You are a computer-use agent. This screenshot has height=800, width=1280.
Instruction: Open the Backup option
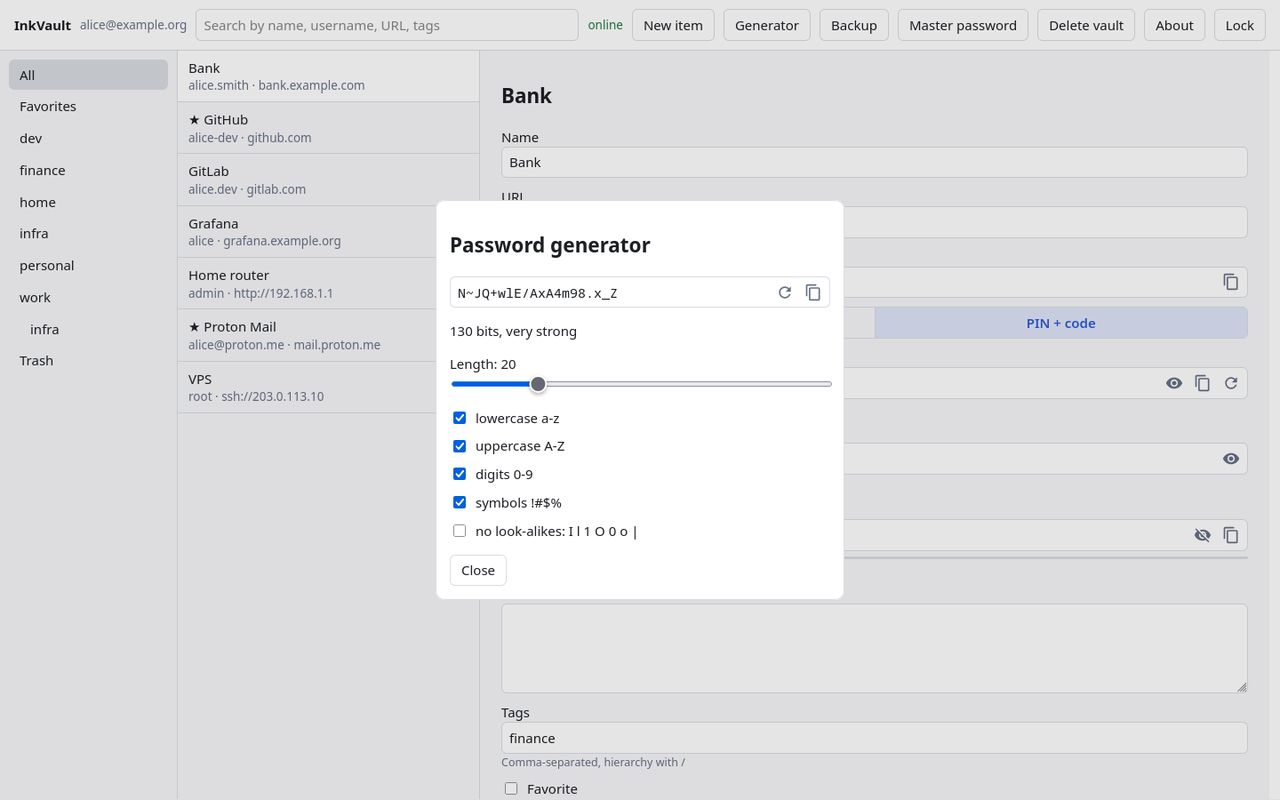854,25
